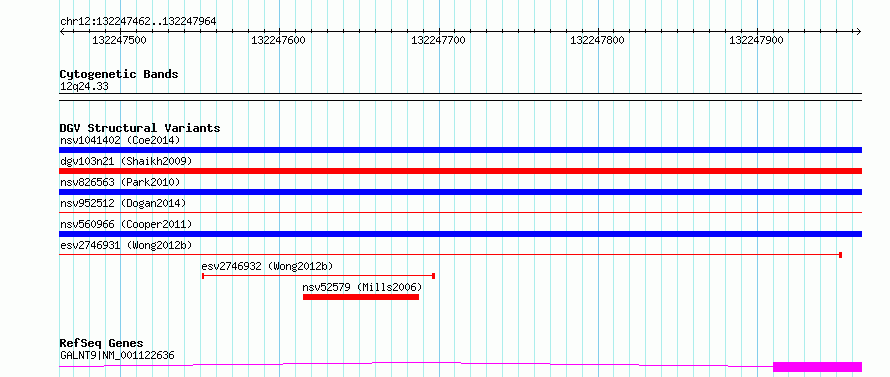Image resolution: width=890 pixels, height=377 pixels.
Task: Open the nsv52579 (Mills2006) label link
Action: pyautogui.click(x=362, y=287)
